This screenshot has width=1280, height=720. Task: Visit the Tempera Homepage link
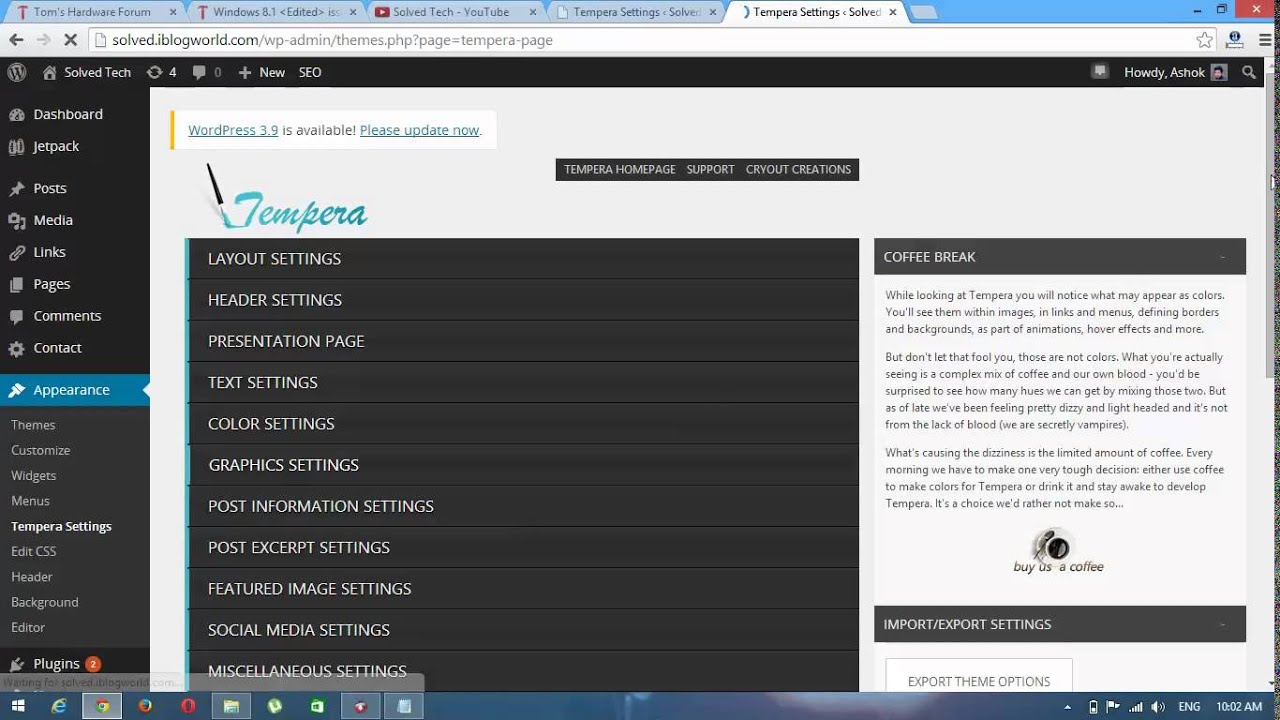click(x=620, y=169)
